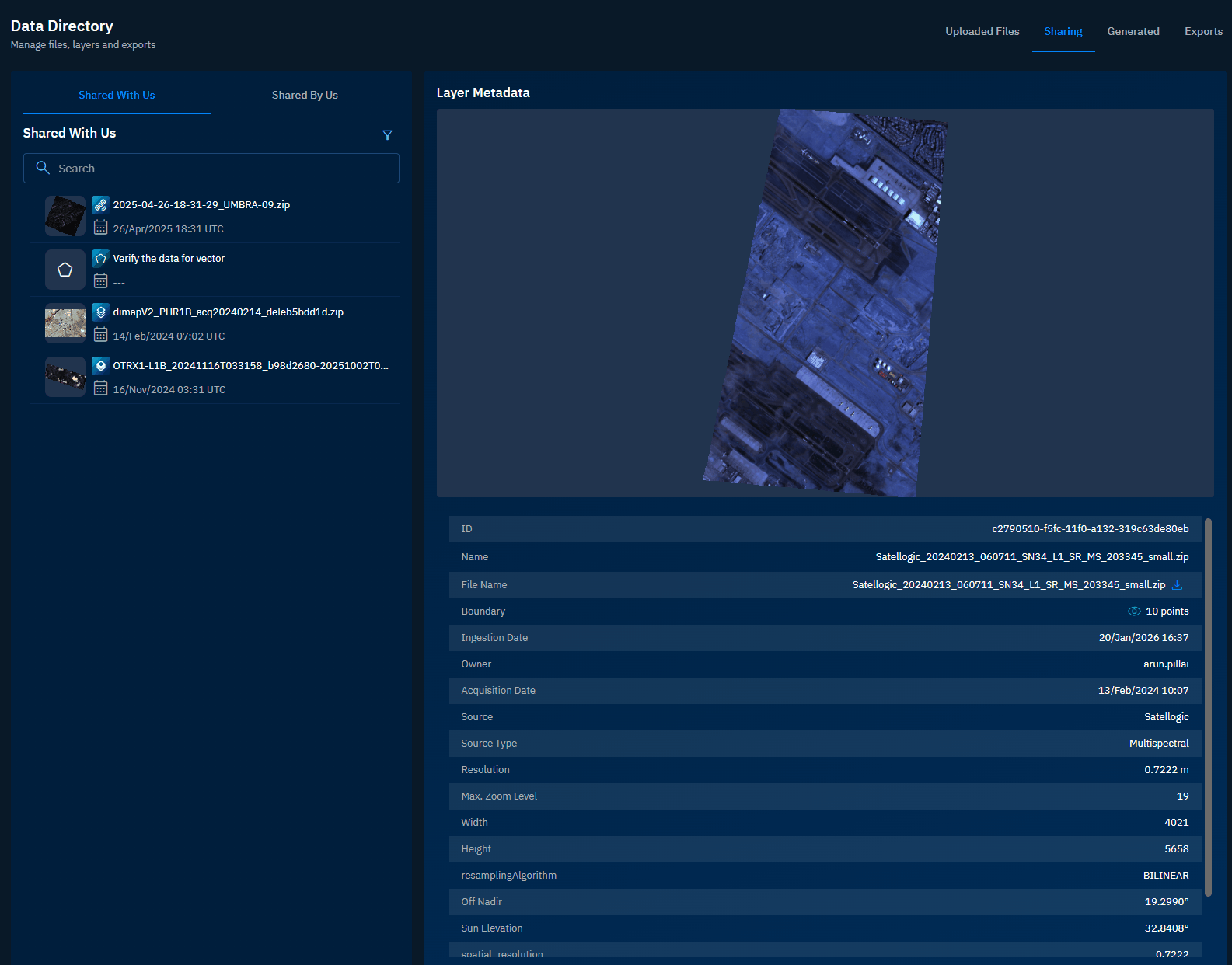Click the vector polygon icon beside Verify the data
This screenshot has height=965, width=1232.
(100, 259)
